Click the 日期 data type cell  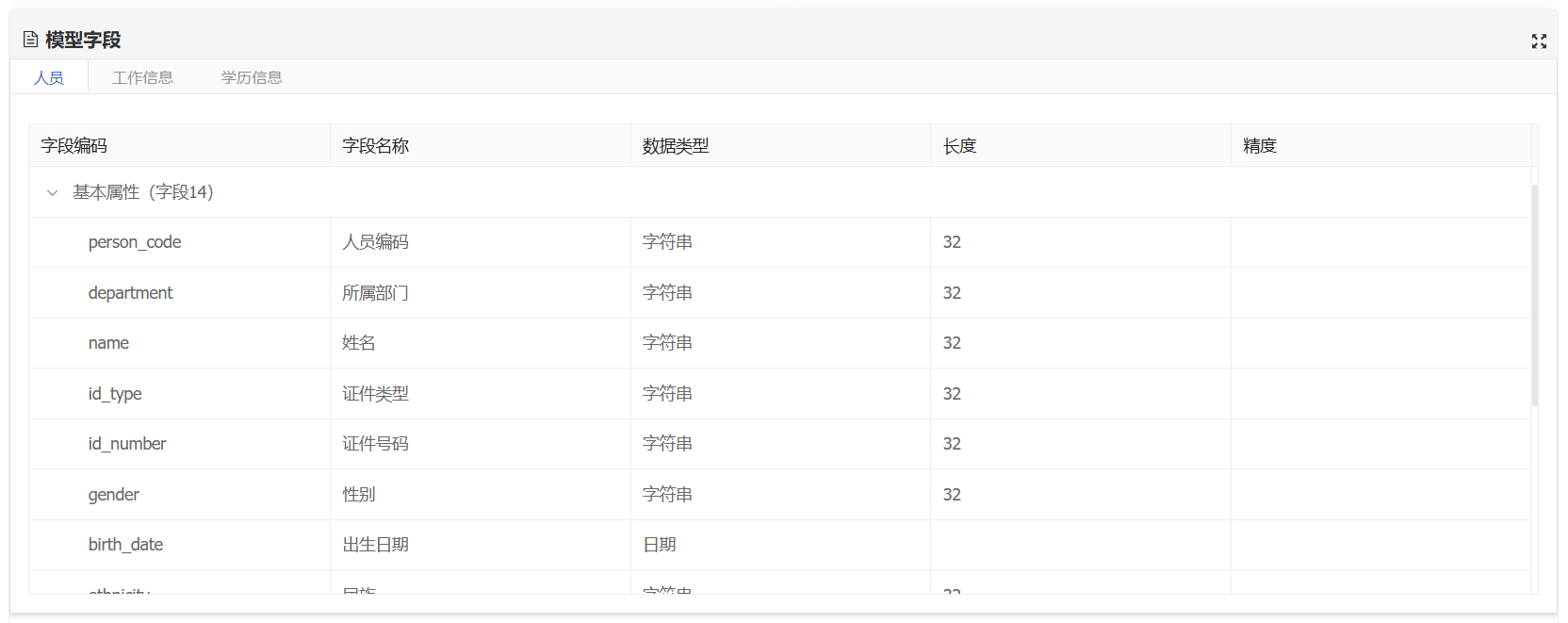(x=660, y=545)
